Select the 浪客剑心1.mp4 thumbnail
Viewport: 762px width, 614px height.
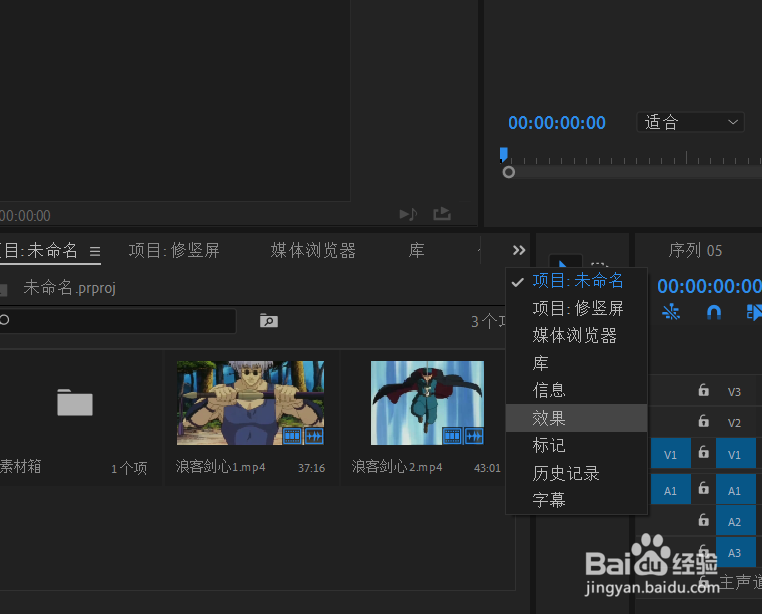click(250, 403)
